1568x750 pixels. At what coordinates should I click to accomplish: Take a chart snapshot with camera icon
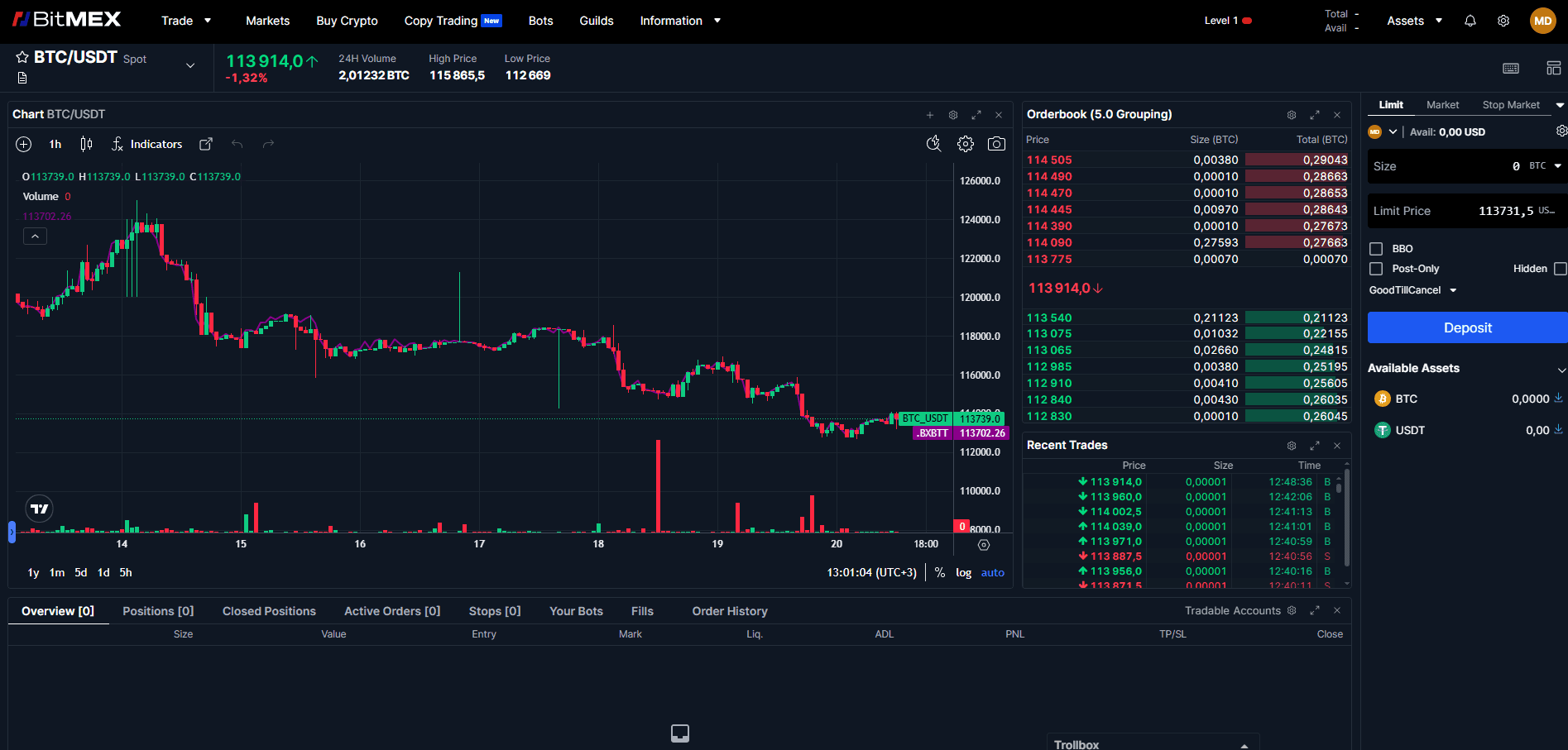pyautogui.click(x=997, y=144)
